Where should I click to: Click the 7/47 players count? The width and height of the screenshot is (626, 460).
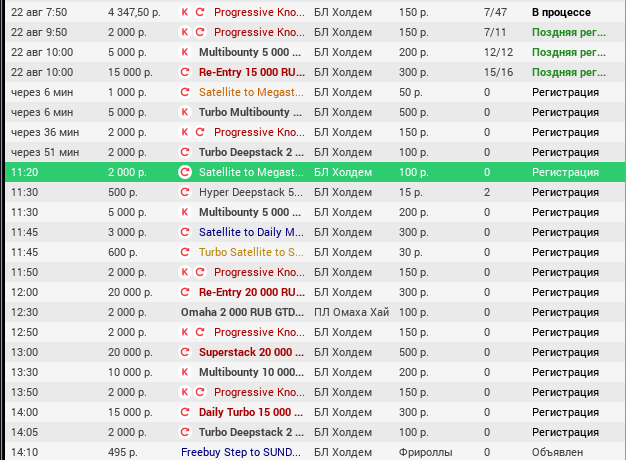click(x=495, y=12)
